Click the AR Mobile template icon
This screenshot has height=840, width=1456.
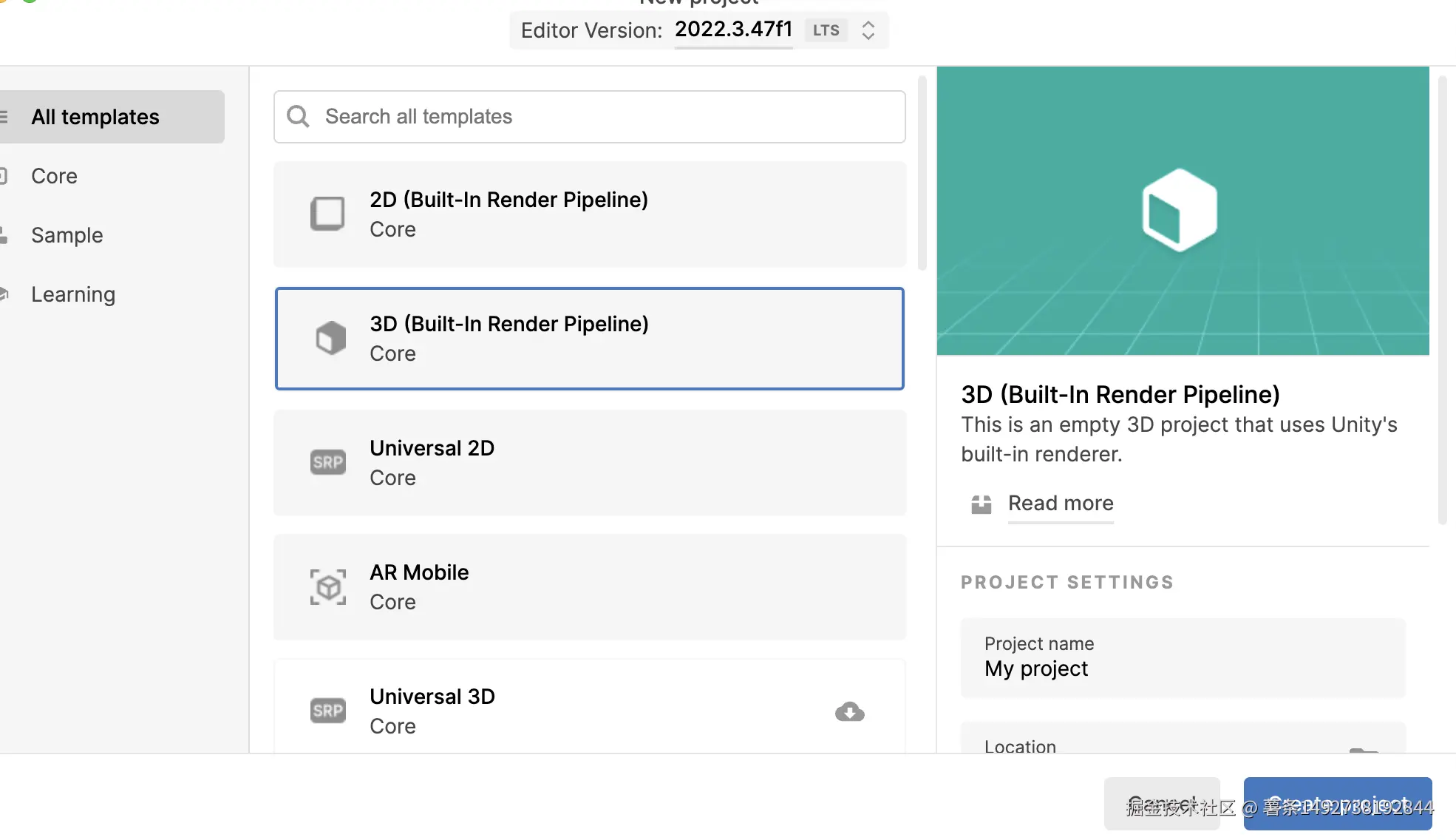[x=327, y=587]
